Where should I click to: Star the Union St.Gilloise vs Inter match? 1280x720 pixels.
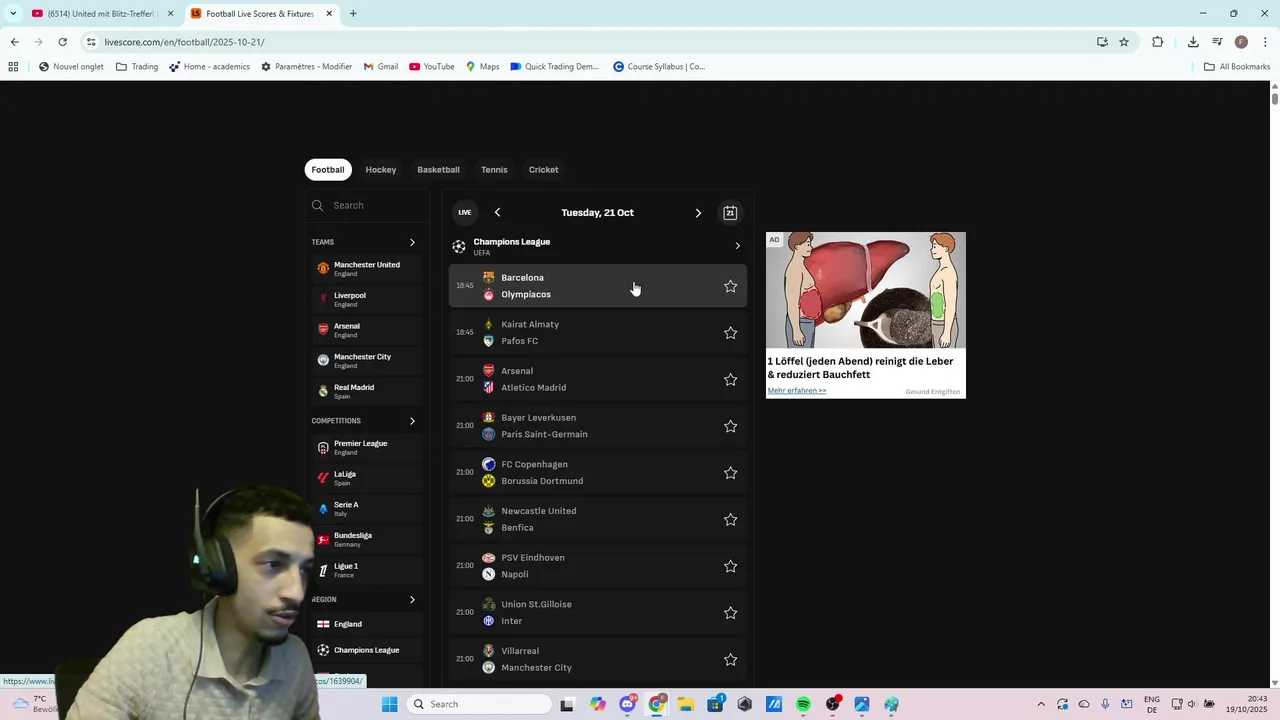(730, 613)
